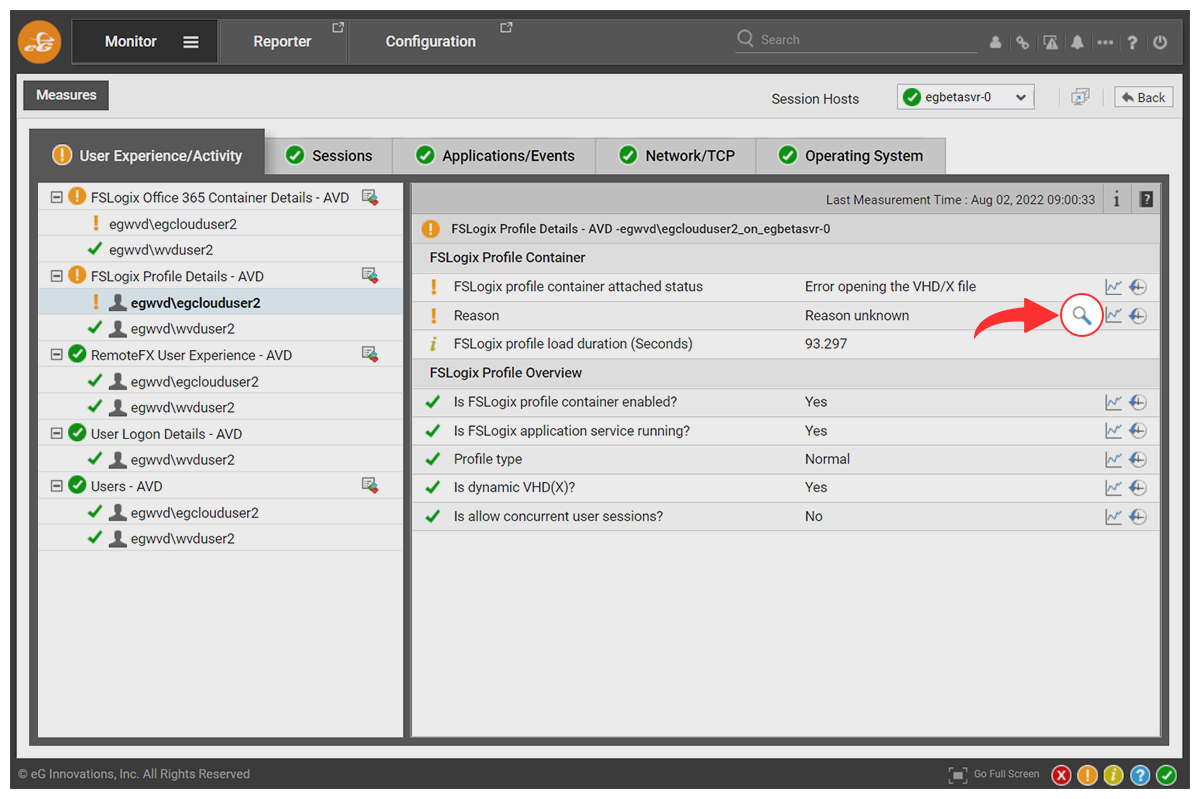Collapse User Logon Details - AVD node

[x=56, y=434]
